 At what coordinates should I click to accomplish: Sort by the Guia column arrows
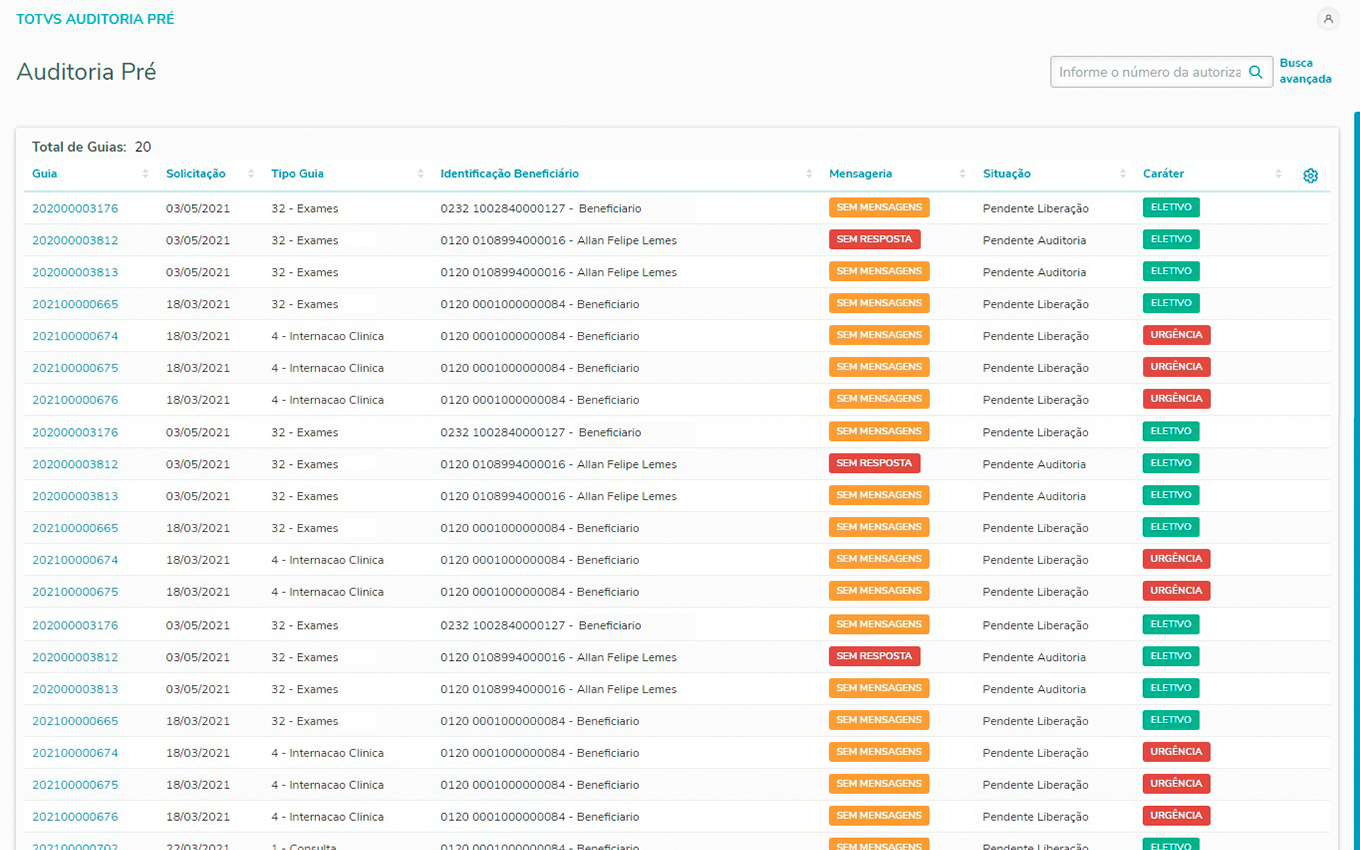coord(145,174)
